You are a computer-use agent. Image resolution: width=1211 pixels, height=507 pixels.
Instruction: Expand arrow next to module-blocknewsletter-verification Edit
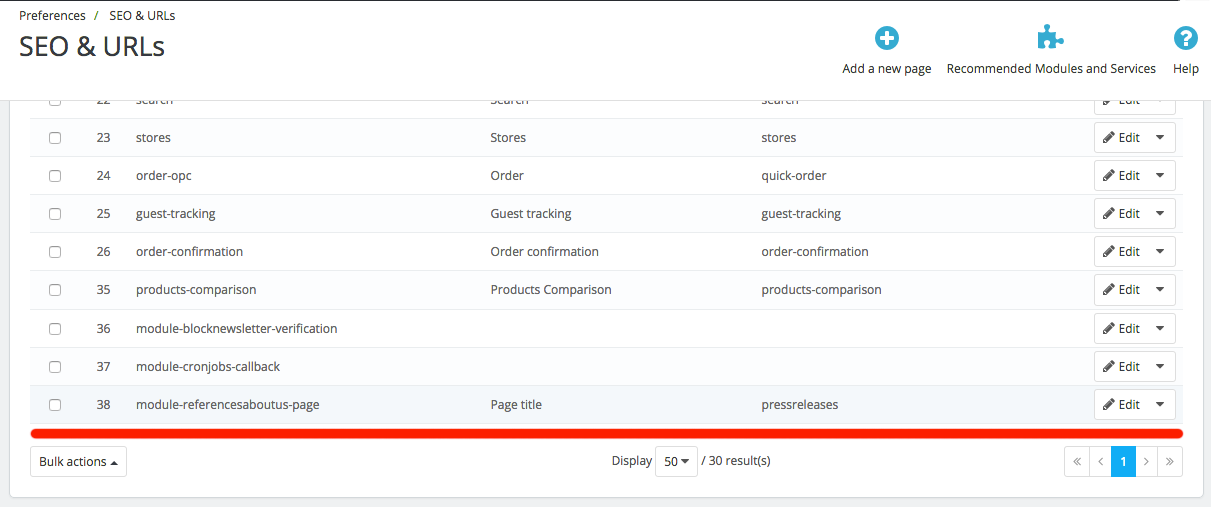point(1160,329)
